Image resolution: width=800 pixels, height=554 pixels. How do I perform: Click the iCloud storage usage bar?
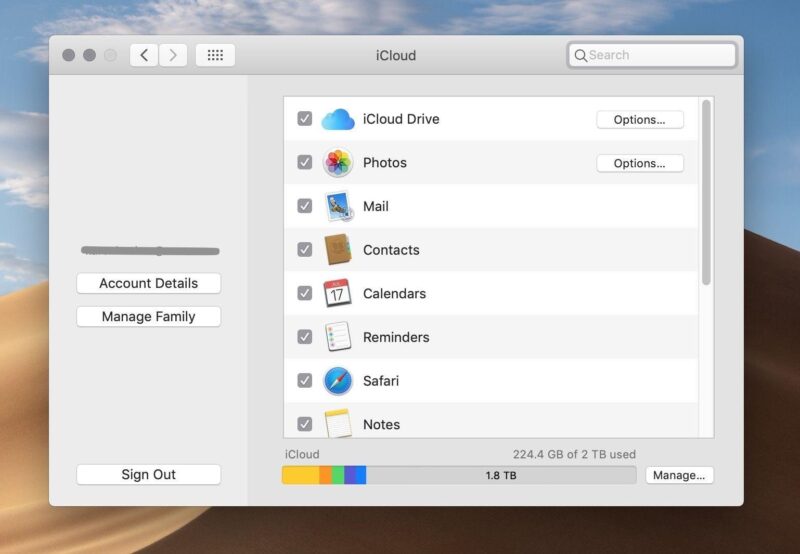(458, 475)
